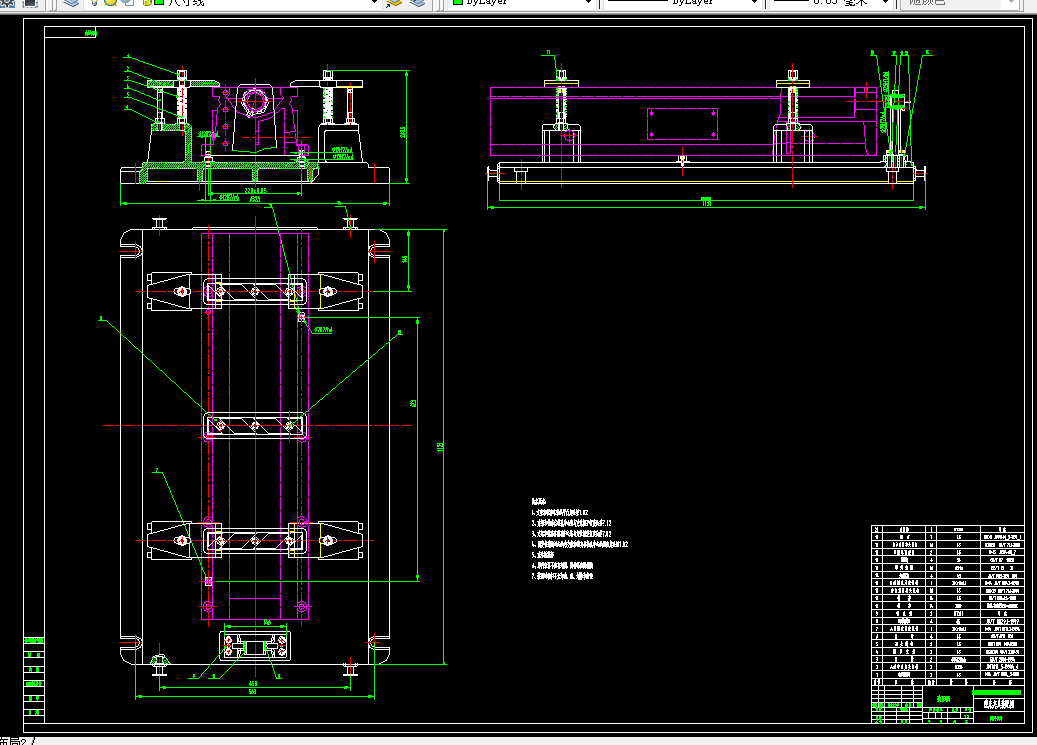Open the Layer Properties Manager icon
This screenshot has width=1037, height=745.
(71, 3)
